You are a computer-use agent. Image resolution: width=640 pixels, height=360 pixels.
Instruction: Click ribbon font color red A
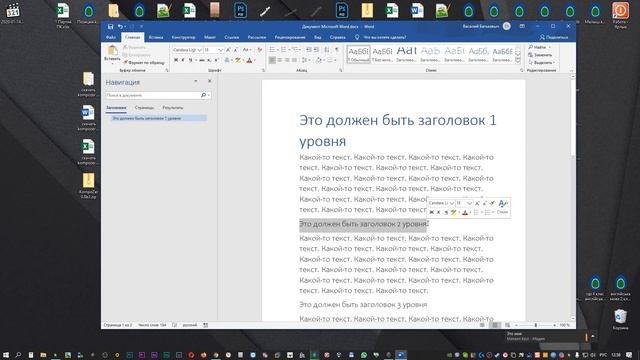pyautogui.click(x=249, y=60)
